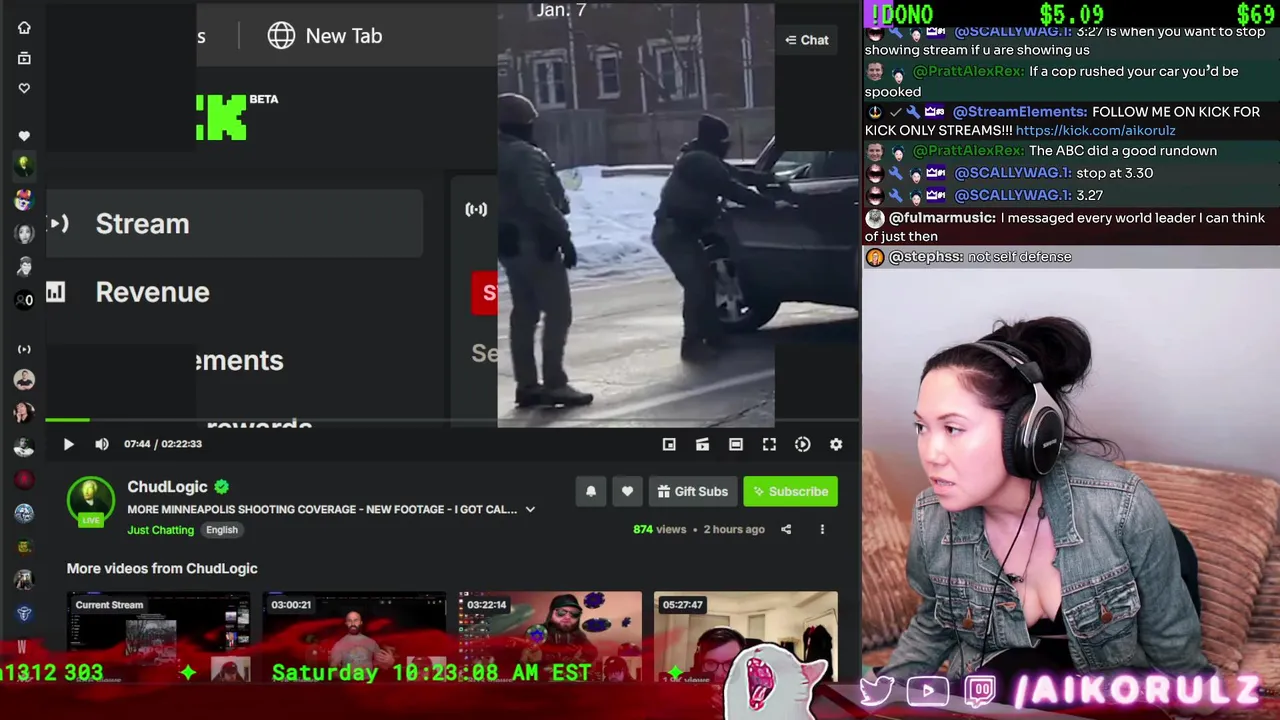Image resolution: width=1280 pixels, height=720 pixels.
Task: Click the ChudLogic channel name
Action: point(167,487)
